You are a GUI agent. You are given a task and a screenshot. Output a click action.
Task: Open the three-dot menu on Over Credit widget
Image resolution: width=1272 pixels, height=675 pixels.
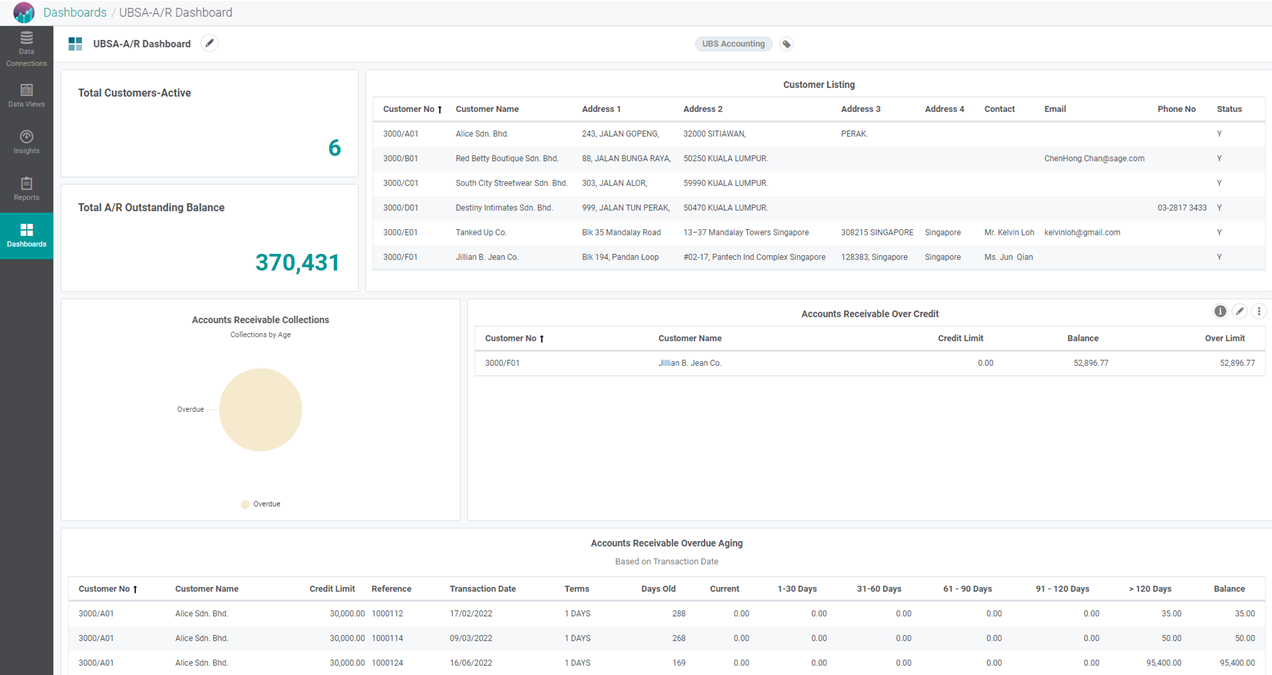click(x=1259, y=311)
